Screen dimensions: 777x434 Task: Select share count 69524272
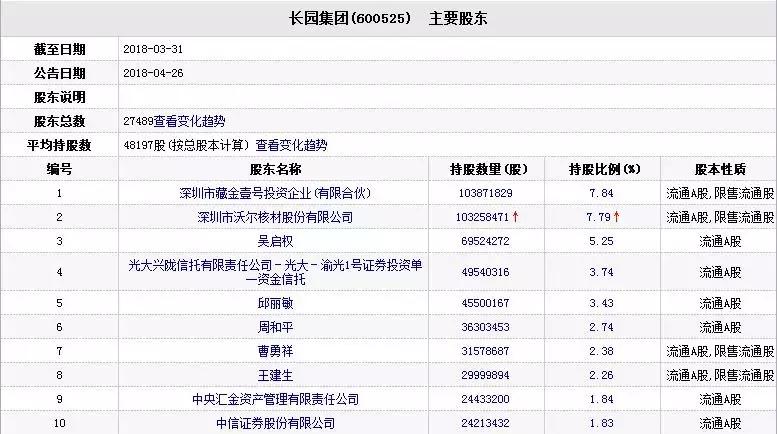pyautogui.click(x=486, y=241)
